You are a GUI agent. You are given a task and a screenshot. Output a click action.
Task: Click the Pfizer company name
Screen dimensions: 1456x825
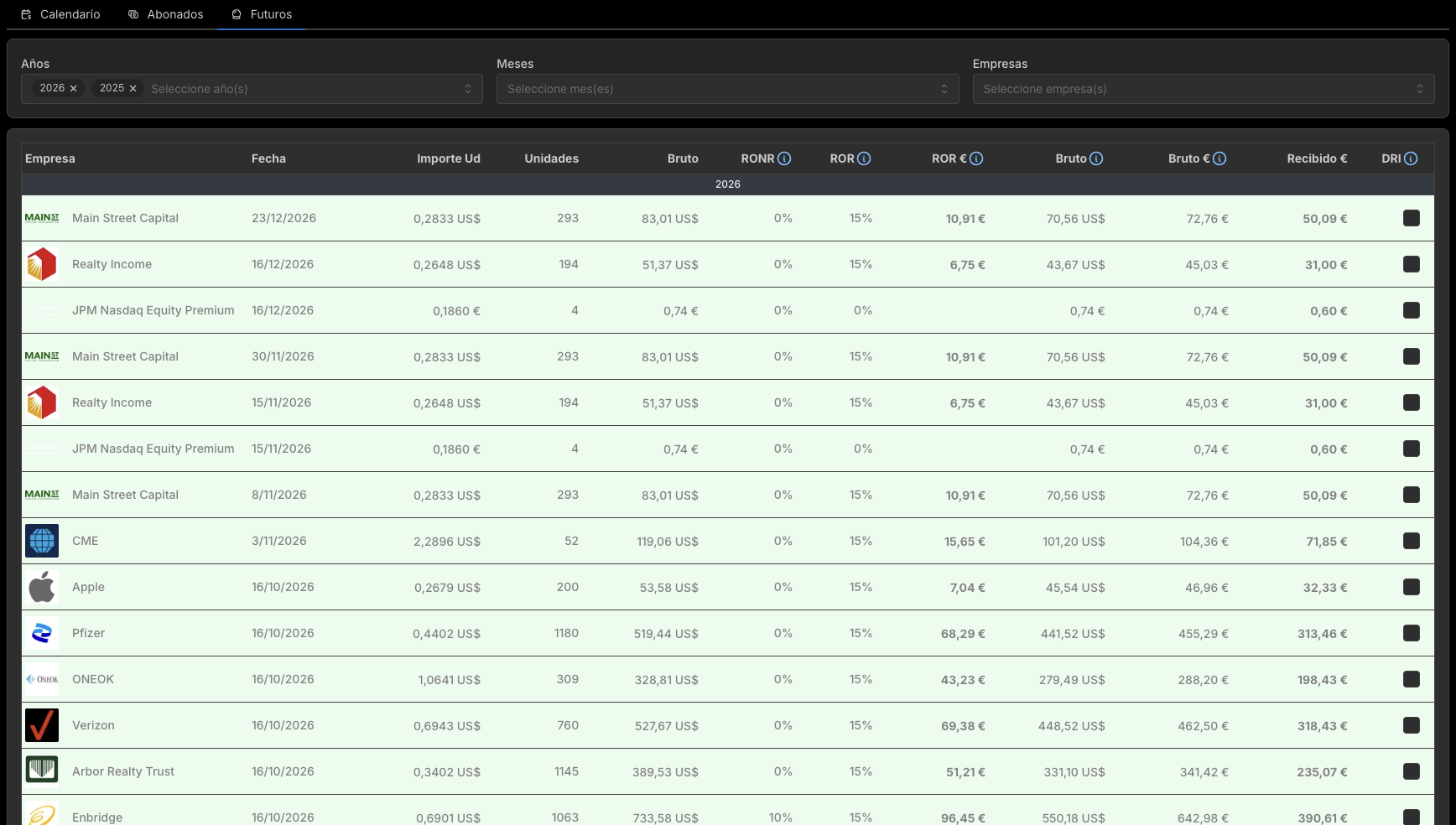click(88, 633)
